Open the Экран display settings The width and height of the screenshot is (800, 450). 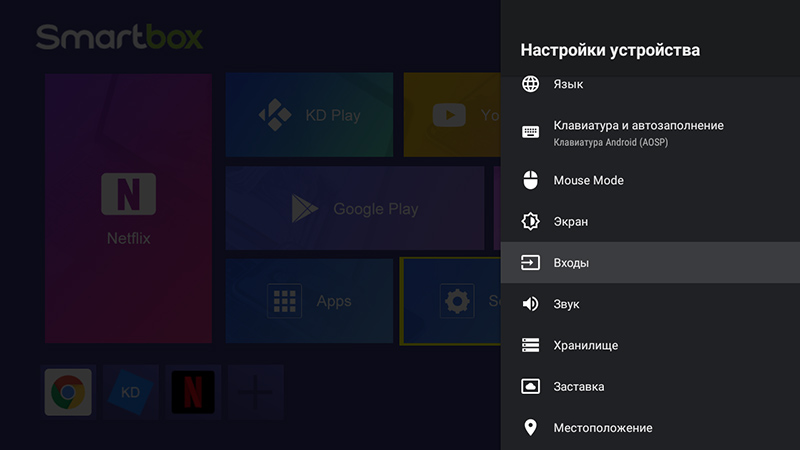click(650, 221)
